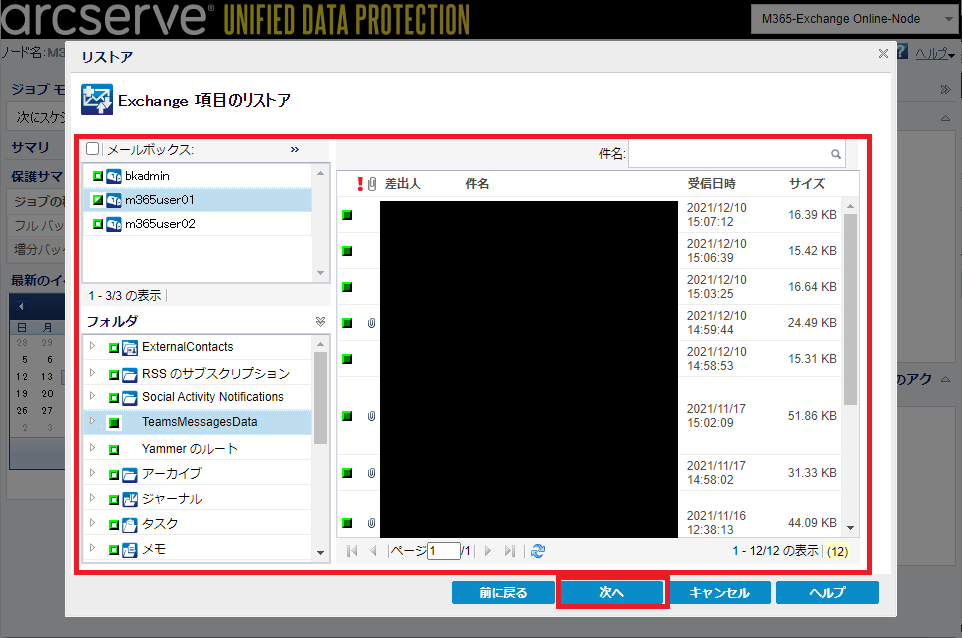Sort by 受信日時 column header
Screen dimensions: 962x638
711,183
